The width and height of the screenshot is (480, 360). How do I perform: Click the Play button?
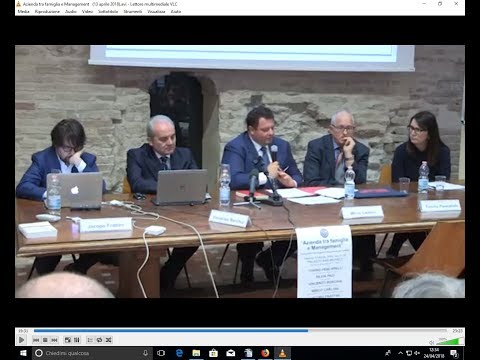22,340
